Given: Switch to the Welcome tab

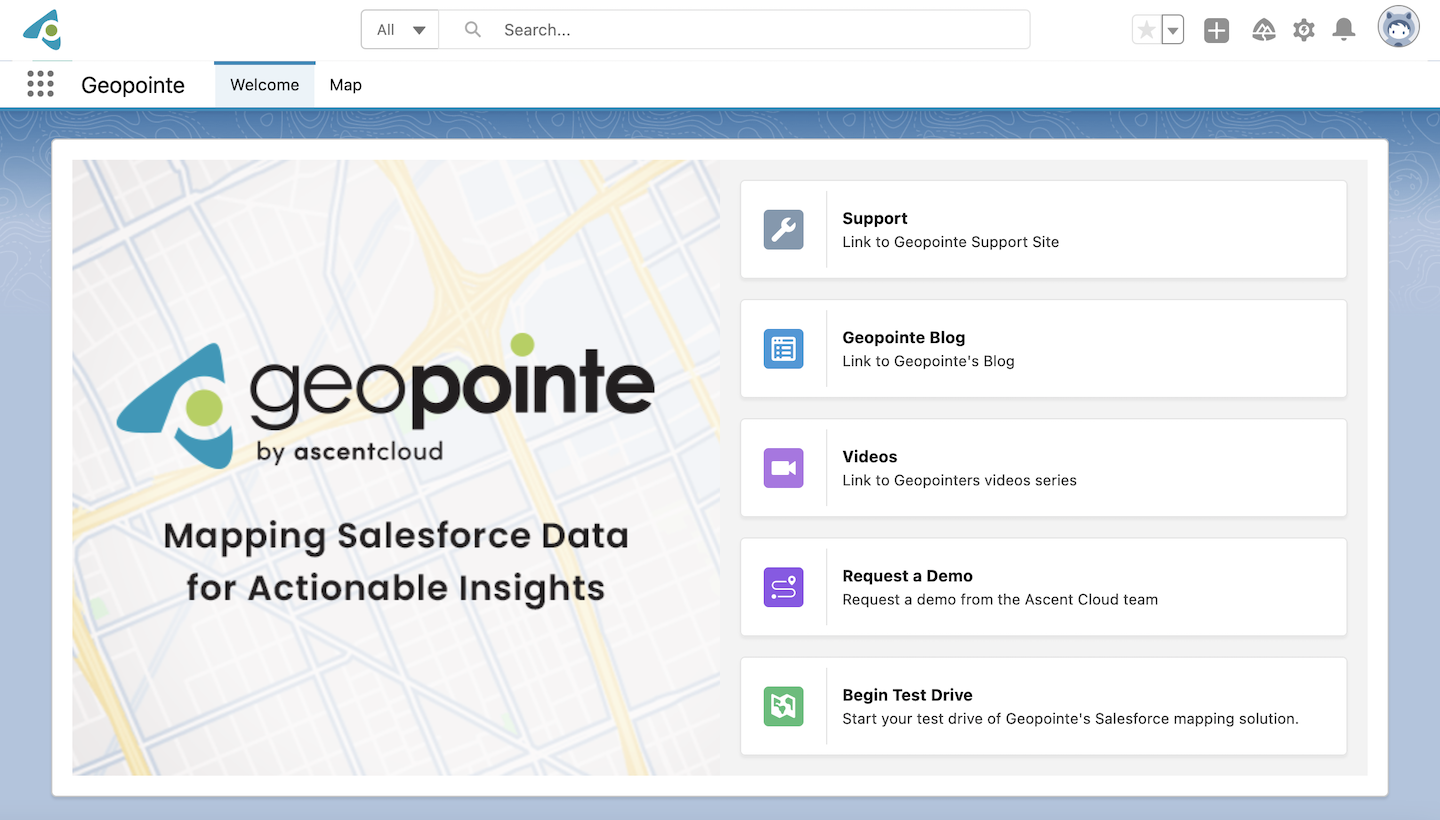Looking at the screenshot, I should pyautogui.click(x=265, y=85).
